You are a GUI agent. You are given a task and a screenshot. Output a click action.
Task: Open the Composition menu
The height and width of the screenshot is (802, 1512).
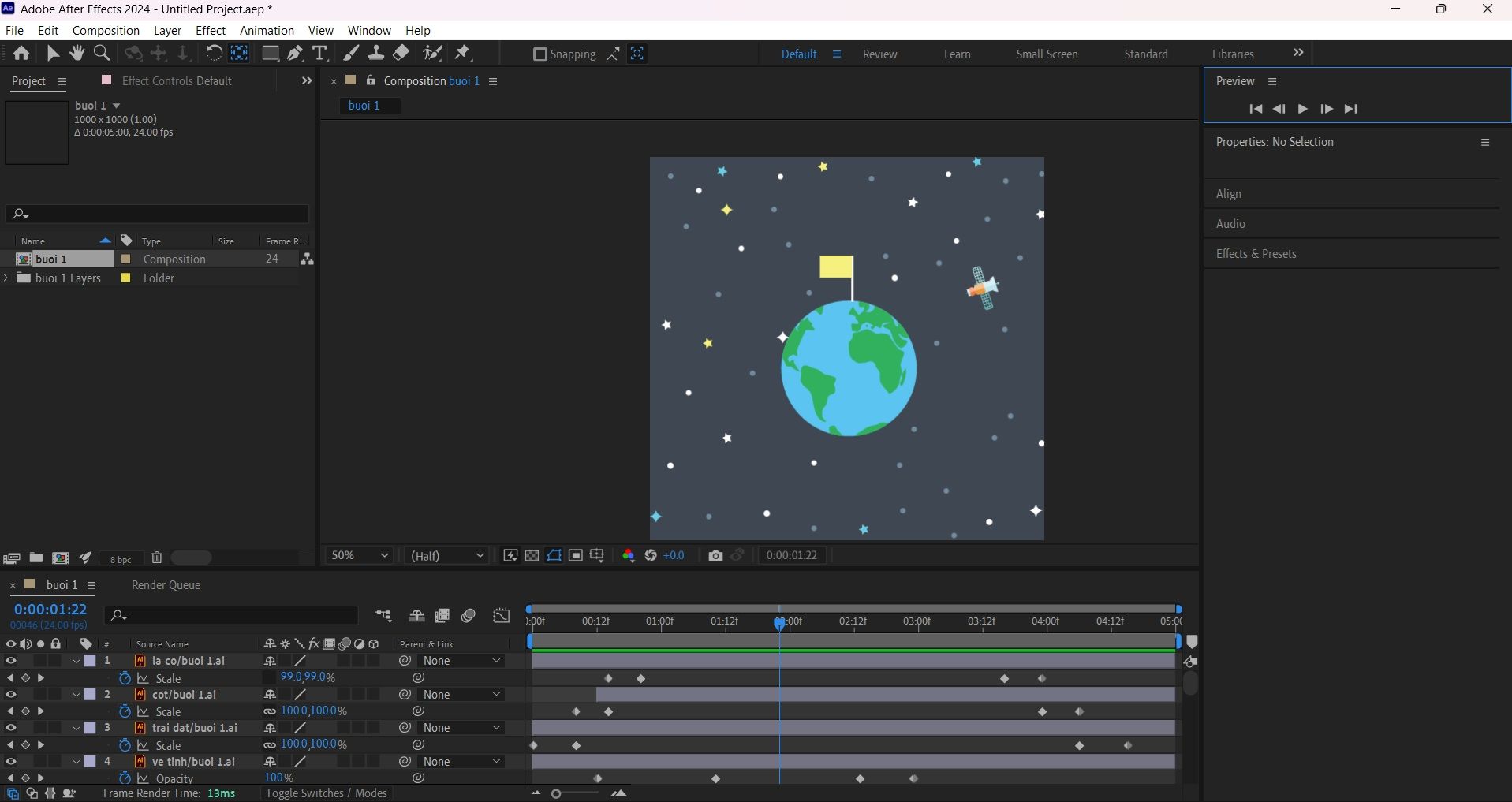pyautogui.click(x=106, y=30)
